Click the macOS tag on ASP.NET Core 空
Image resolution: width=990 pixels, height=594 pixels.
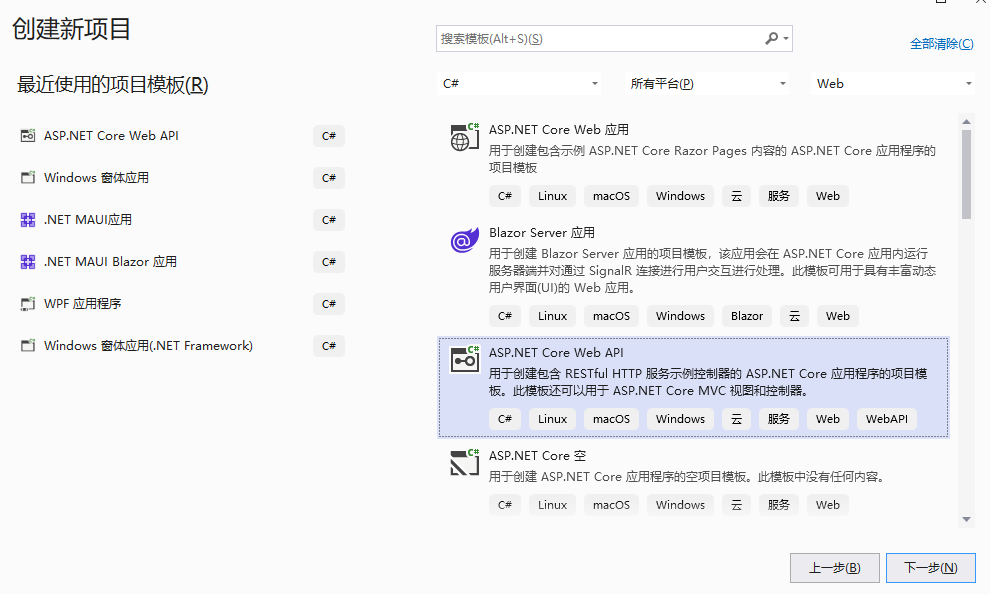[611, 504]
